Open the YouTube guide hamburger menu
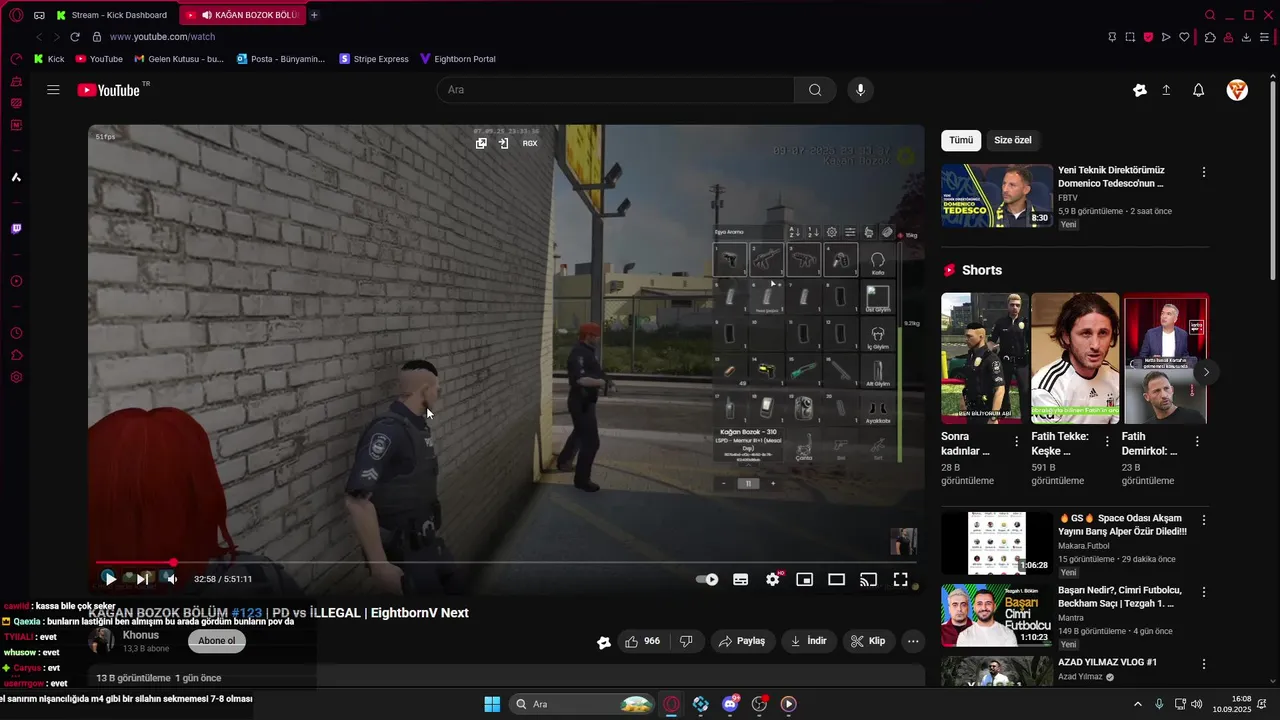 coord(53,90)
